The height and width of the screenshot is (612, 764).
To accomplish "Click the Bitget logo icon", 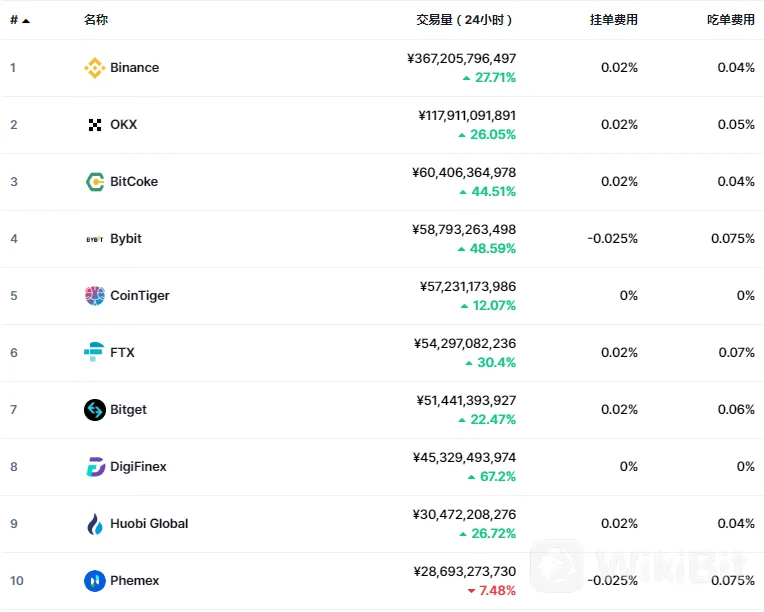I will tap(95, 410).
